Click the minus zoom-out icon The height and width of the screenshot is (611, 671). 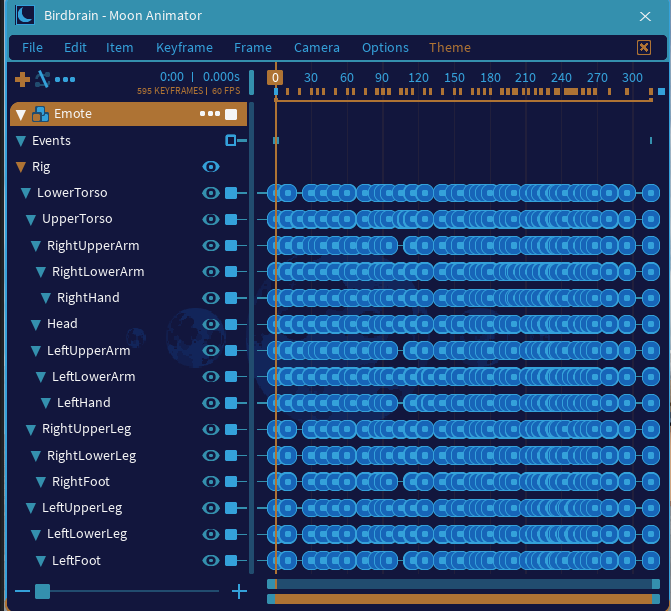(22, 591)
